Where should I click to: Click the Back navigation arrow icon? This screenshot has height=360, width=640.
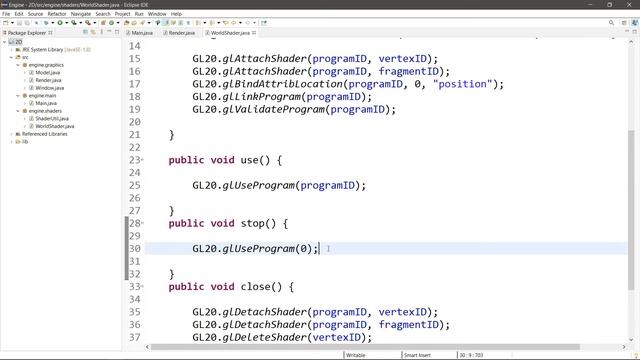(x=233, y=23)
